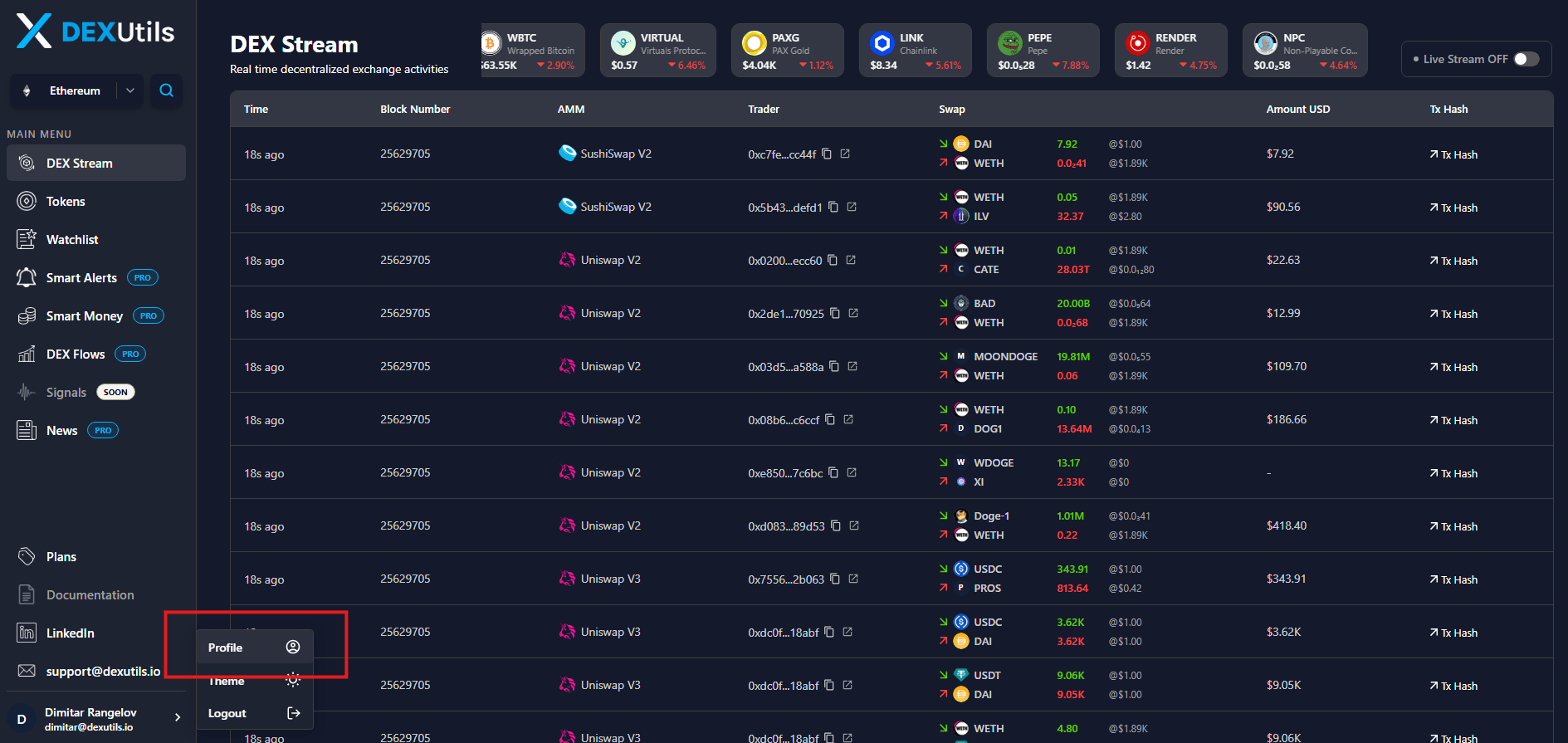This screenshot has width=1568, height=743.
Task: Open external link for 0xe850...7c6bc
Action: pos(852,472)
